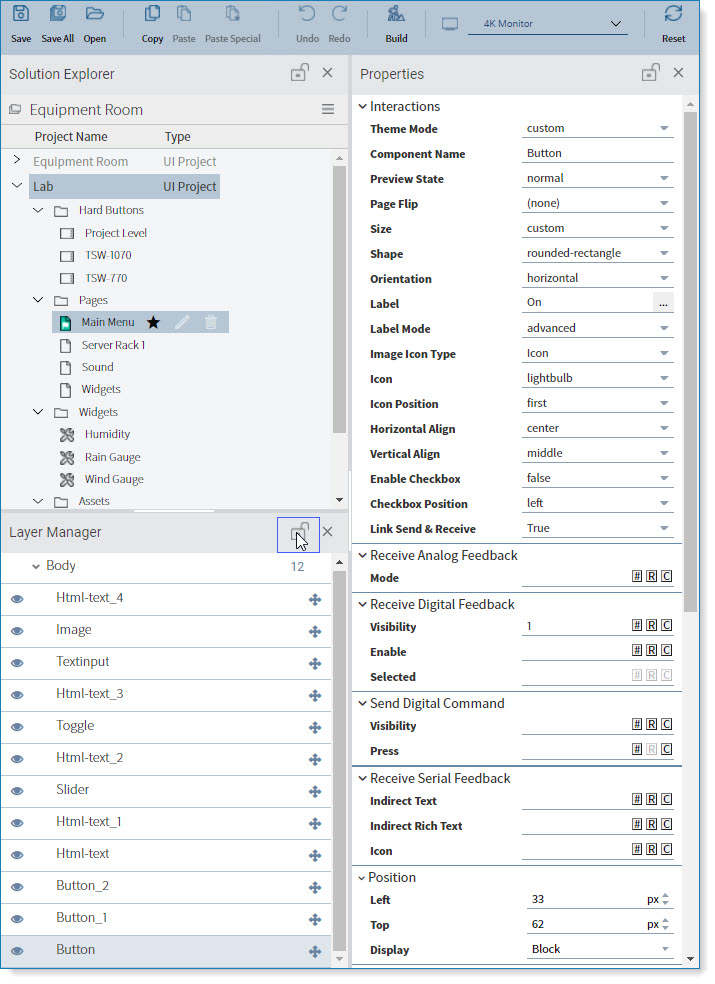715x984 pixels.
Task: Select the Project Level item
Action: (116, 233)
